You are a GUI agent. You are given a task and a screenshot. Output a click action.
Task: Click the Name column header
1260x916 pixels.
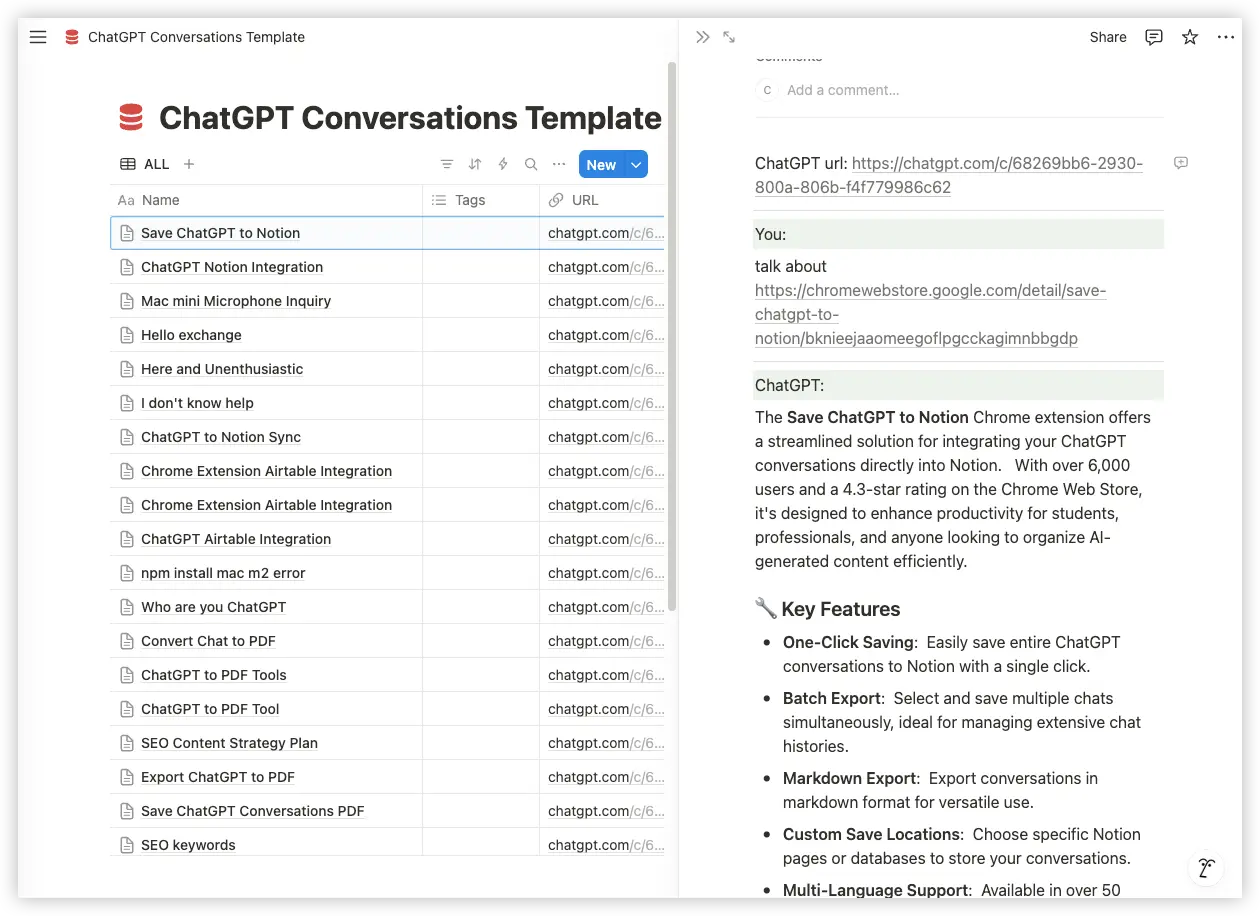tap(161, 200)
